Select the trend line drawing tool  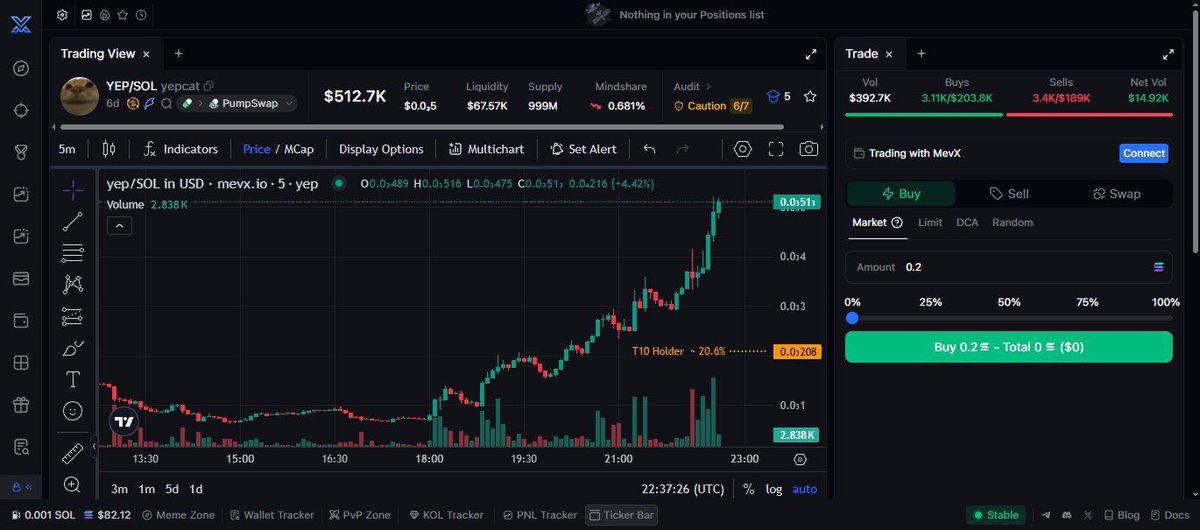click(x=72, y=222)
